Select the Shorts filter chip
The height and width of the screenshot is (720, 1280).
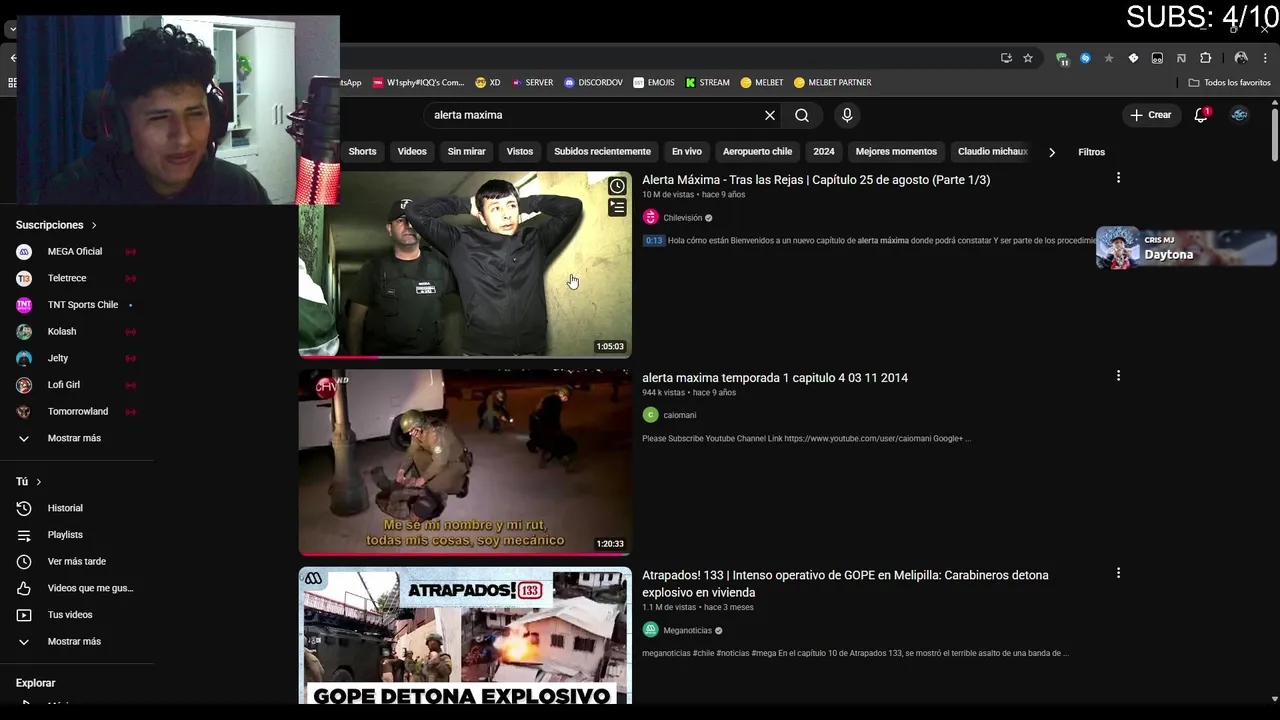[x=362, y=152]
